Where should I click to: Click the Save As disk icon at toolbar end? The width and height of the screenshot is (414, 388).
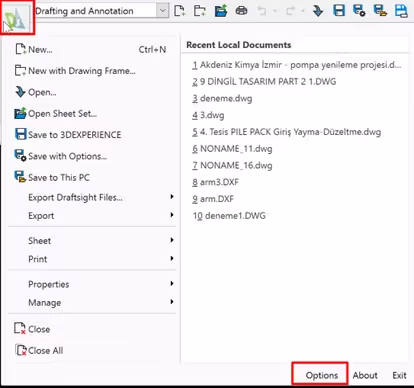(x=401, y=11)
